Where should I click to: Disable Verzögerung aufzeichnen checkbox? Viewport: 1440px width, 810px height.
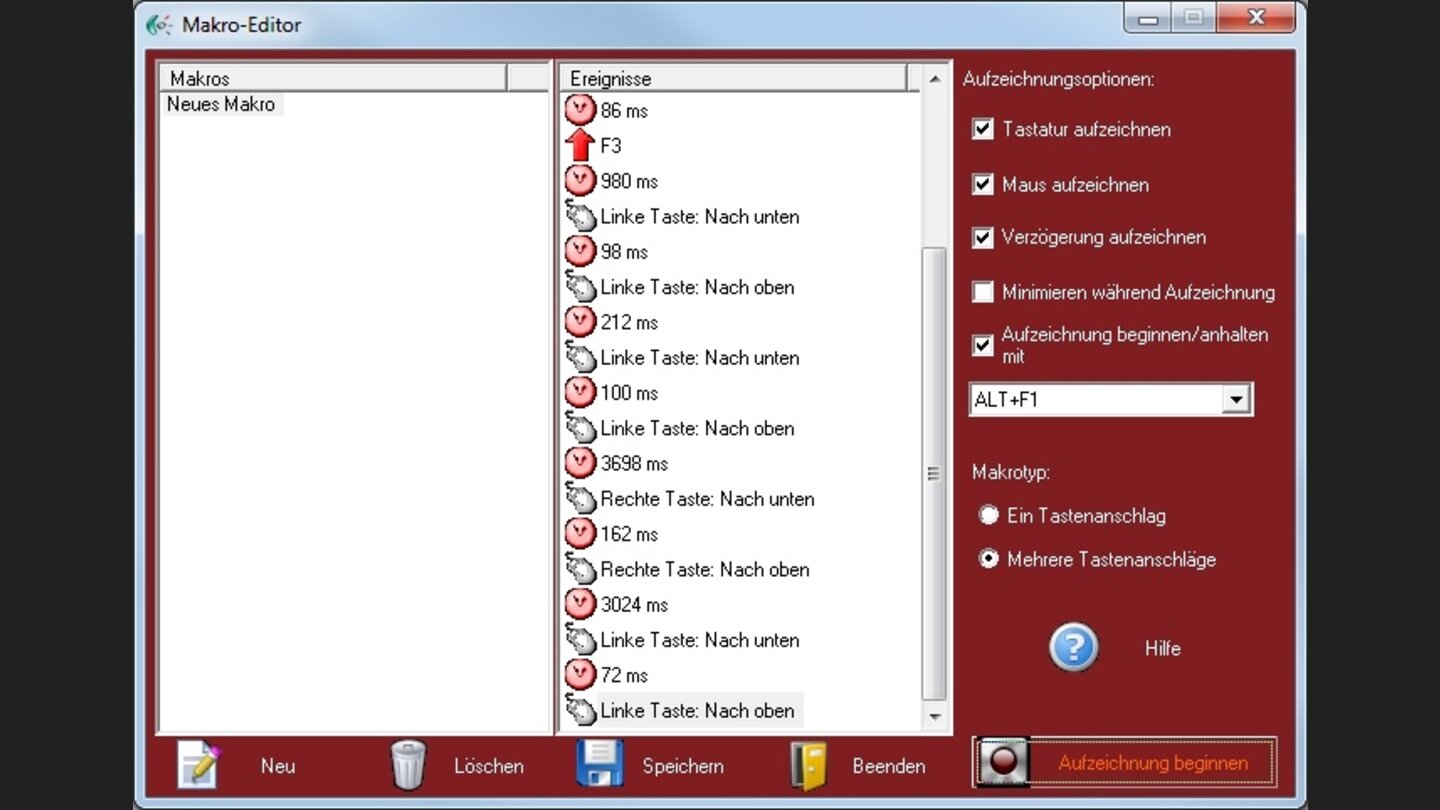coord(983,237)
